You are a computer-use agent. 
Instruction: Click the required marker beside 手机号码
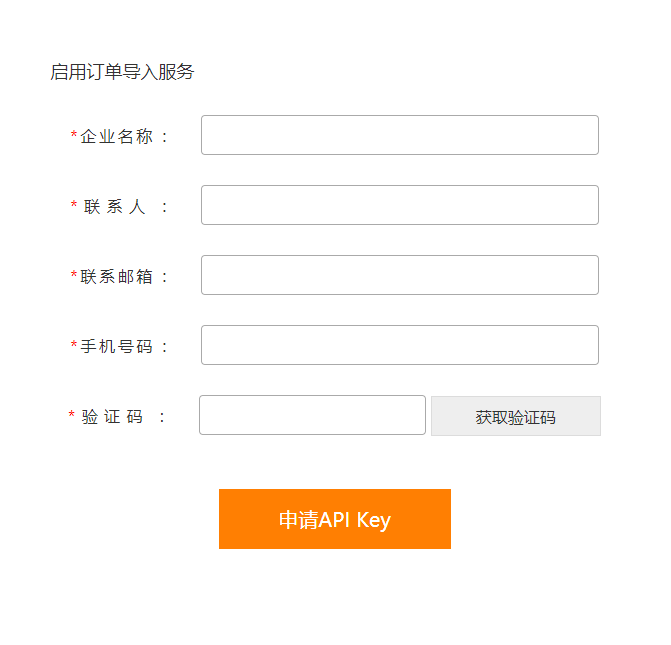point(74,346)
